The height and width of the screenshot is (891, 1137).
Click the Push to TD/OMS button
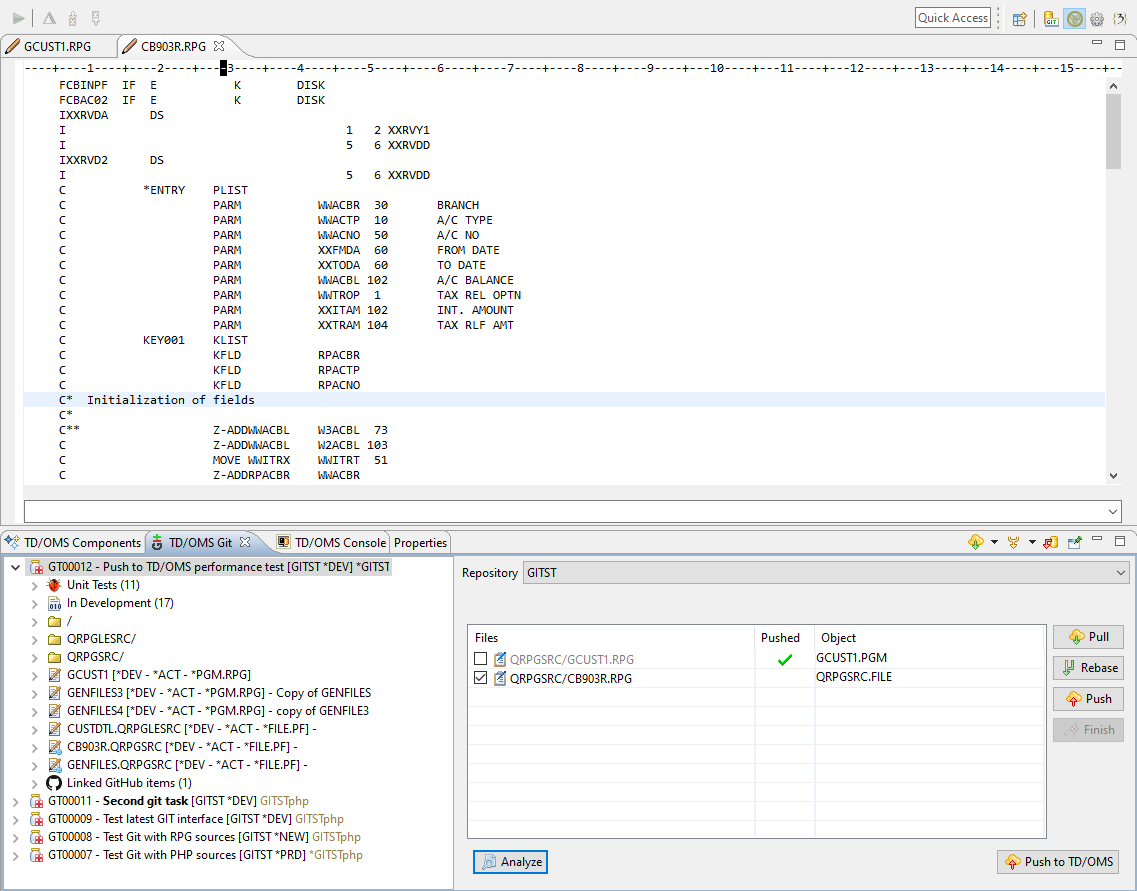click(x=1058, y=862)
